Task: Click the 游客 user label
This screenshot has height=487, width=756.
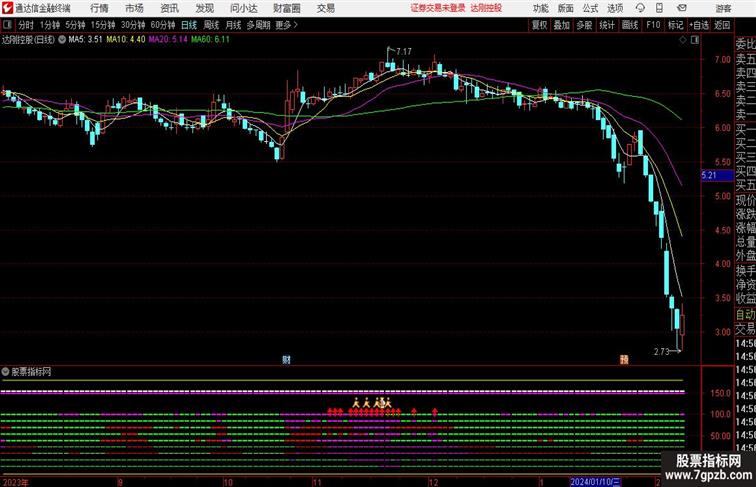Action: pyautogui.click(x=723, y=8)
